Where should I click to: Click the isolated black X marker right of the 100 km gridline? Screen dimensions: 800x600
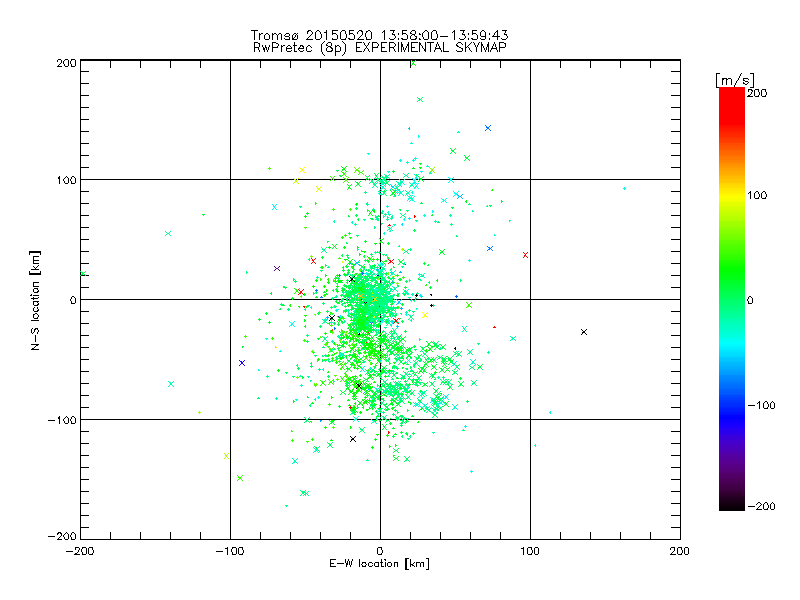pos(584,332)
